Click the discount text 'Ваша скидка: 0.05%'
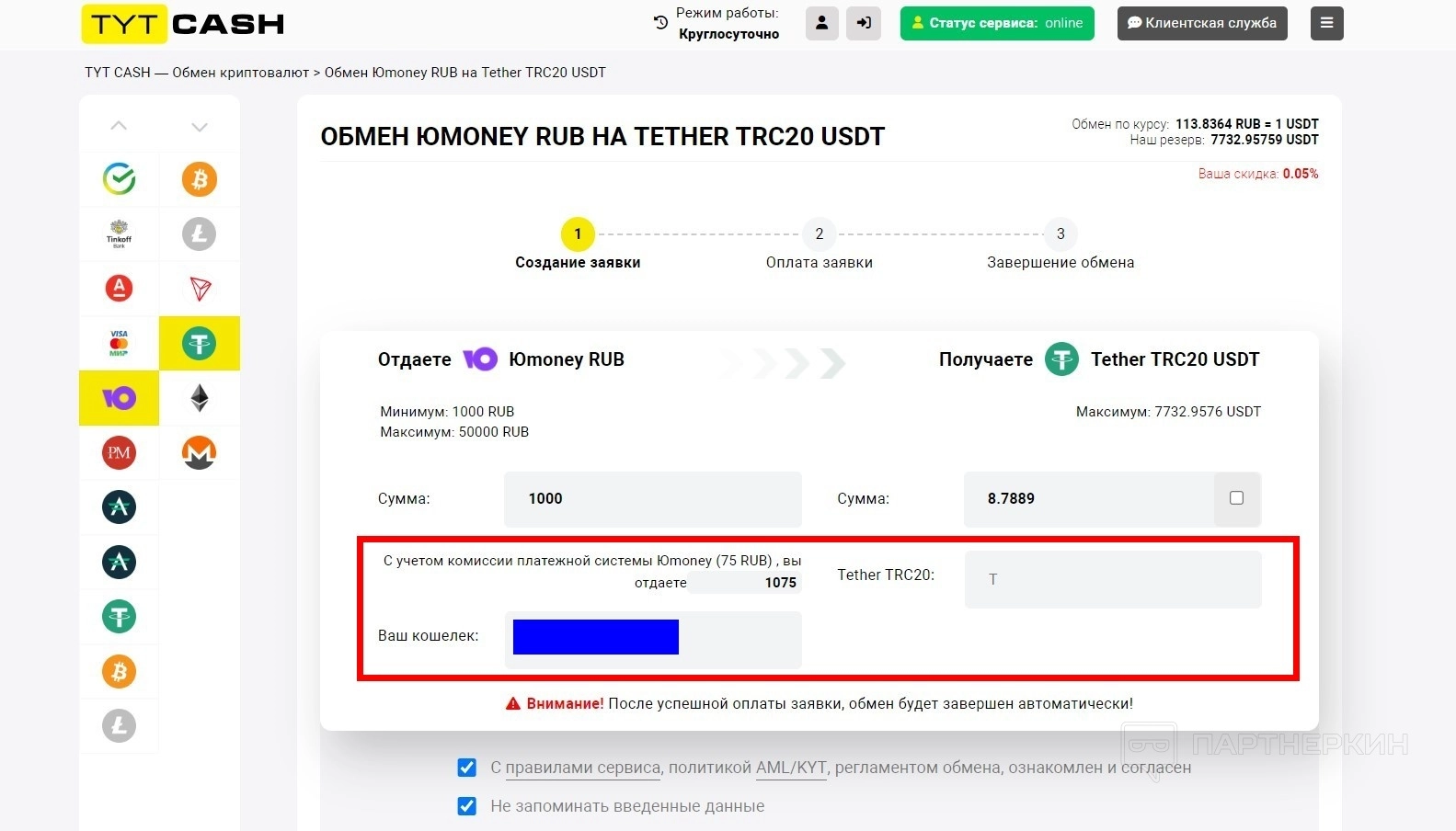The width and height of the screenshot is (1456, 831). 1258,174
